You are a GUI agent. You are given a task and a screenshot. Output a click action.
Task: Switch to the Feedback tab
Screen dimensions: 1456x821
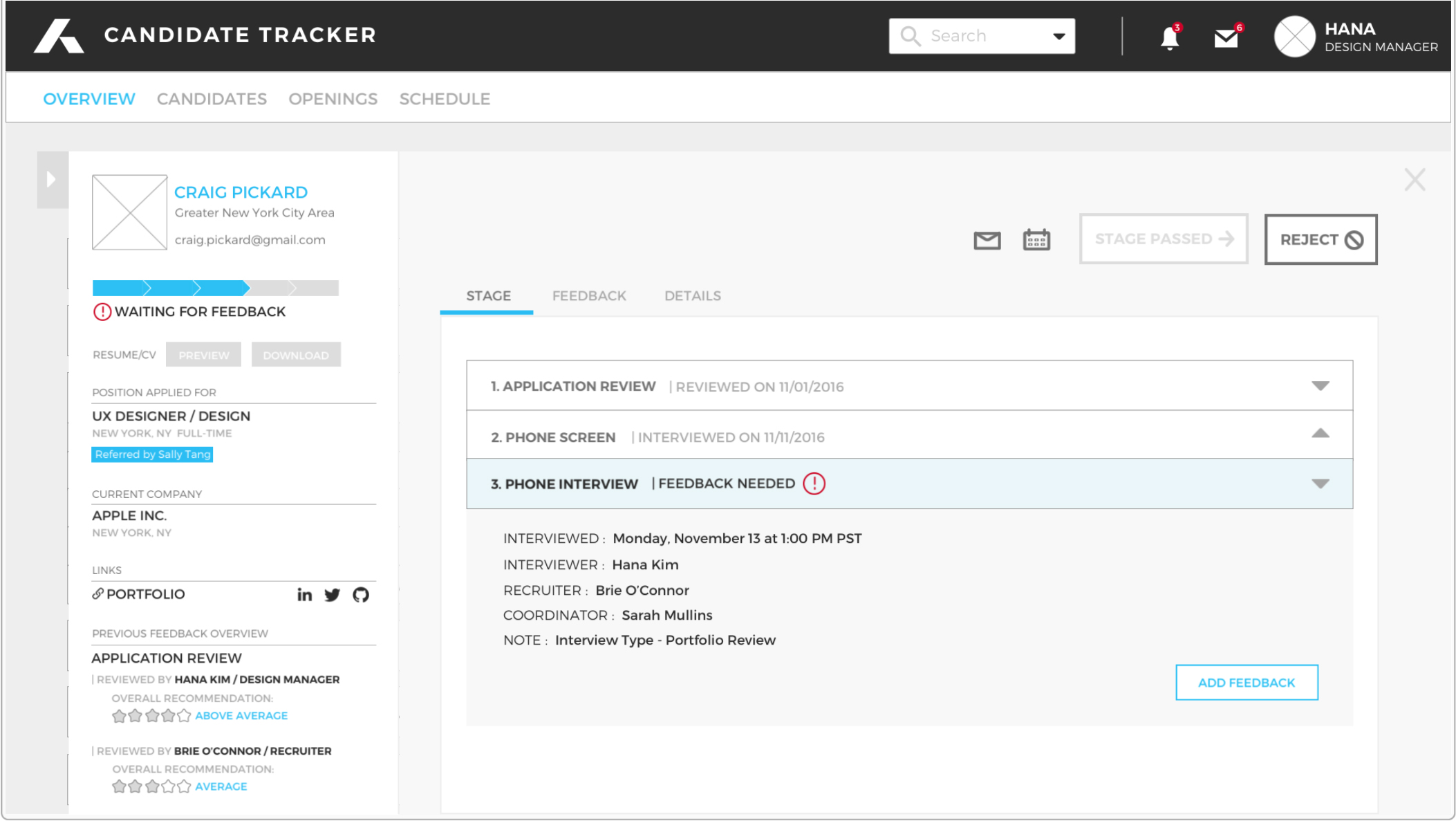tap(589, 296)
